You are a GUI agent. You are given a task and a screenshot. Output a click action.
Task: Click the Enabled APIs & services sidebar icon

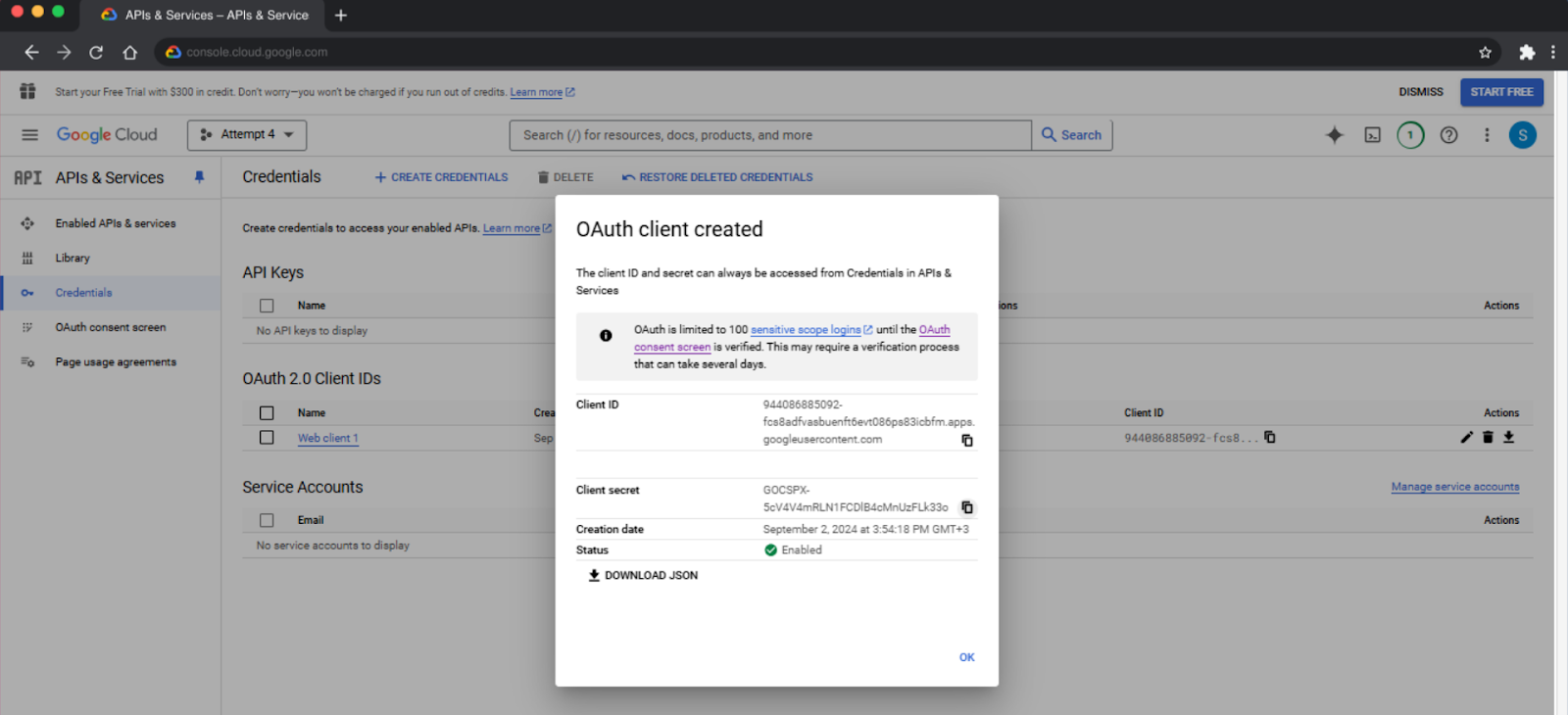(x=27, y=223)
